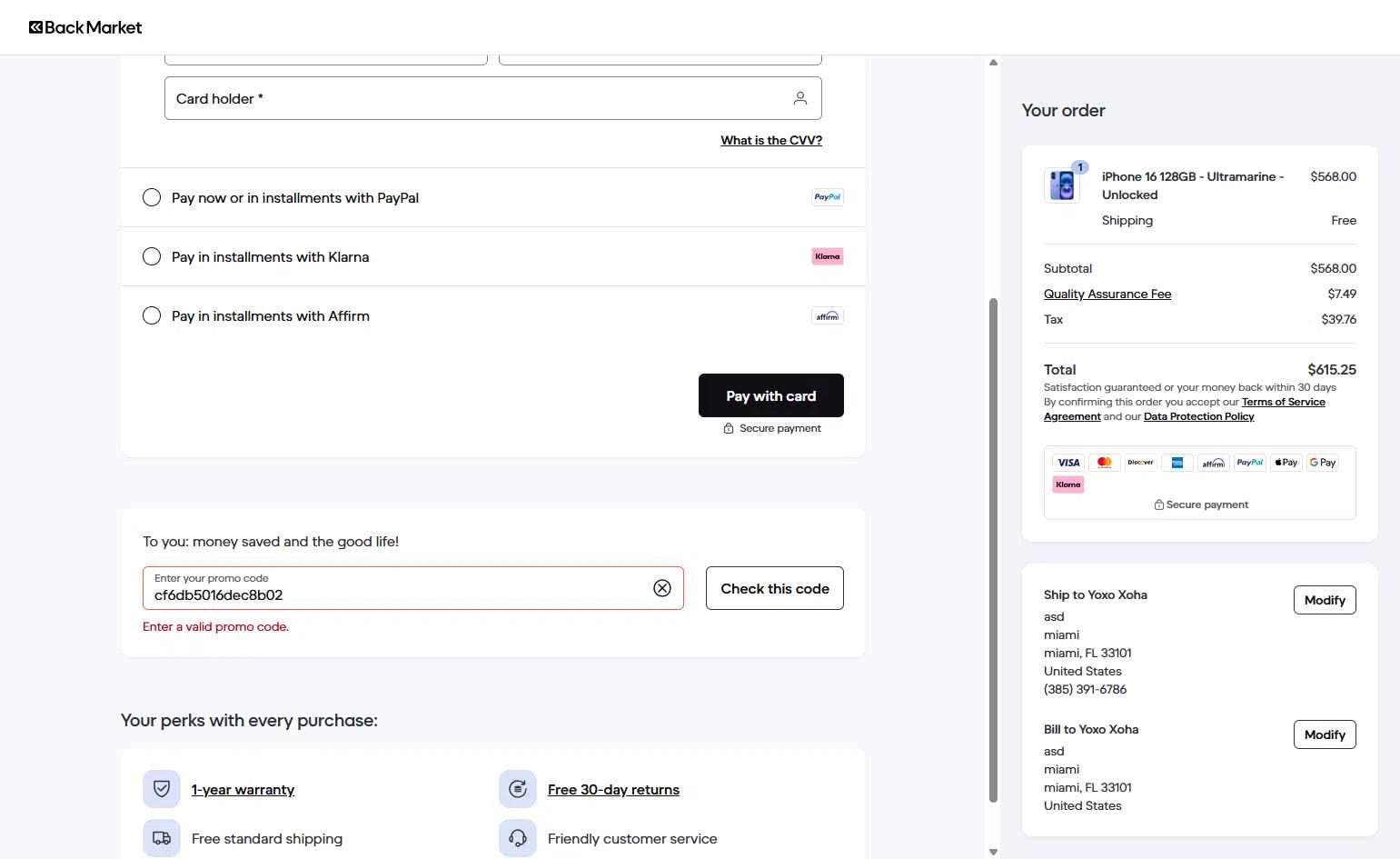Click the Affirm badge in order summary
The height and width of the screenshot is (859, 1400).
1214,463
